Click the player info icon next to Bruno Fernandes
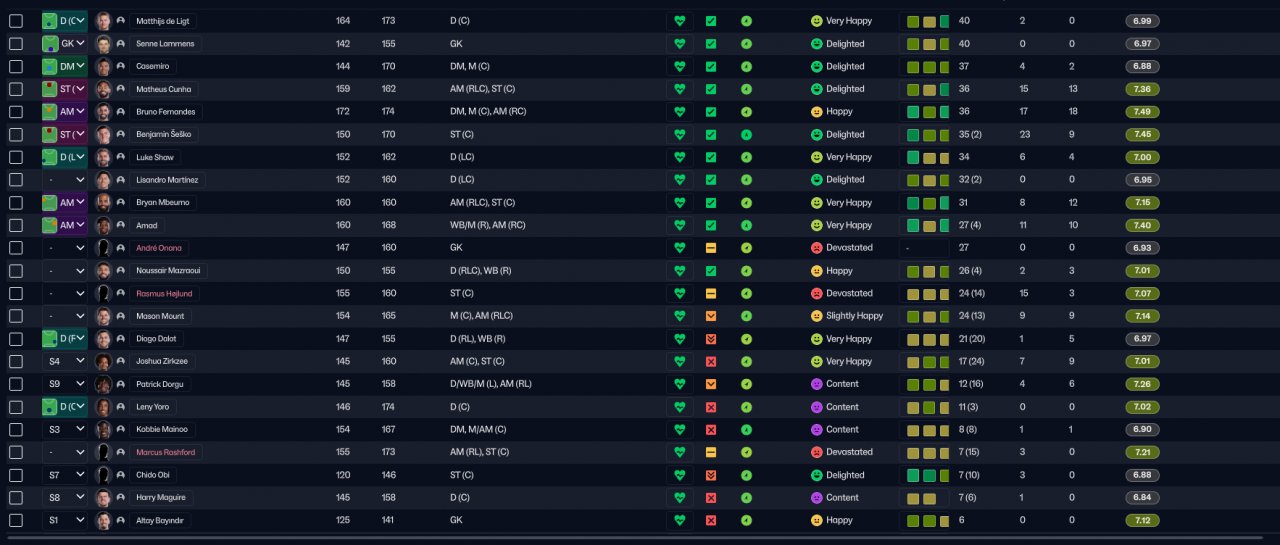 (x=120, y=112)
